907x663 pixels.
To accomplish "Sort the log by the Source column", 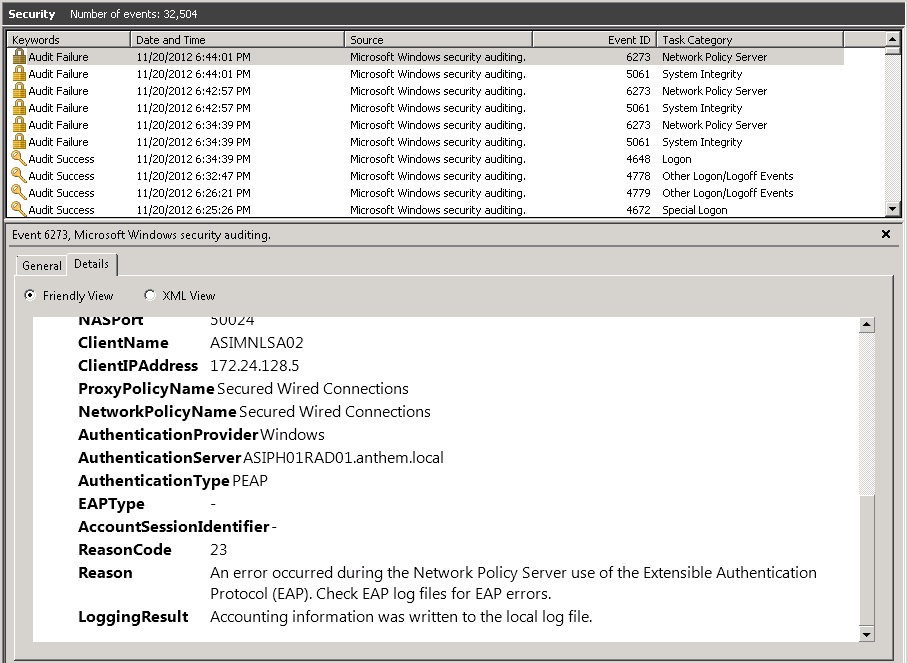I will 440,38.
